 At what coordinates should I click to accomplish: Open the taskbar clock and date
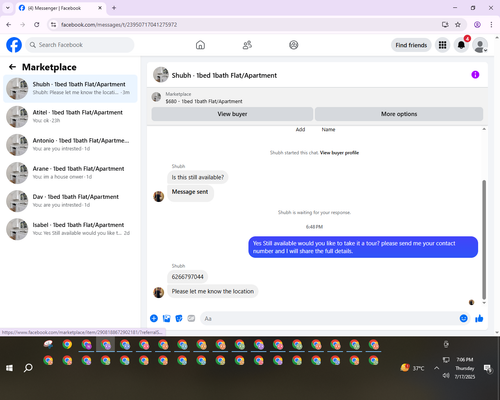[x=465, y=368]
